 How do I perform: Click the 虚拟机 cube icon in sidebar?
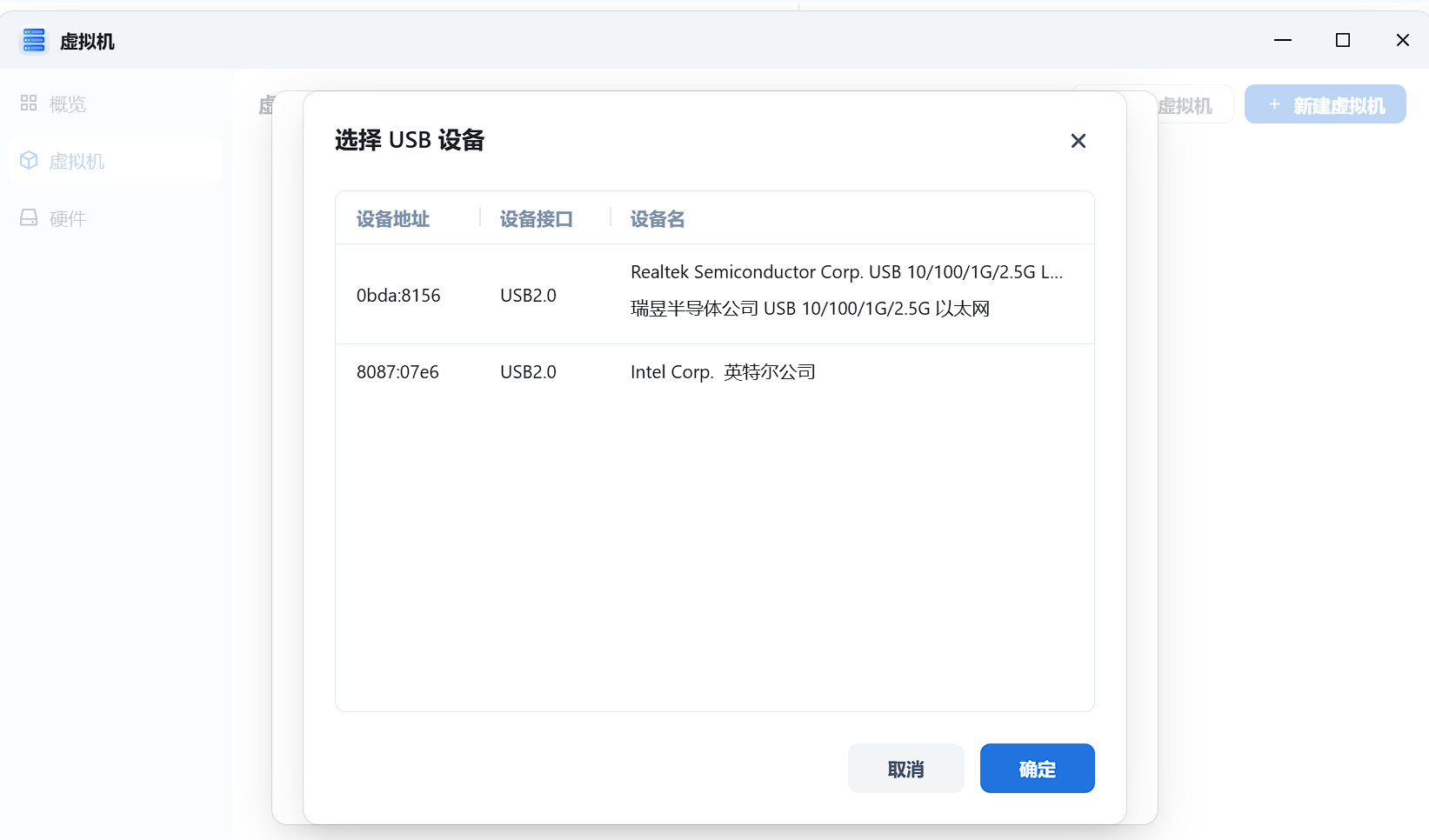[x=29, y=161]
